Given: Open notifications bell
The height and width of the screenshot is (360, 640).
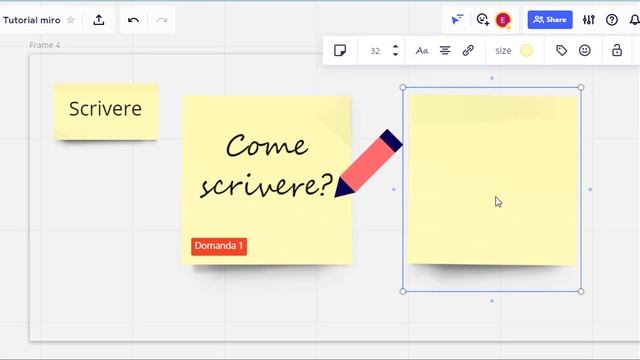Looking at the screenshot, I should [634, 20].
